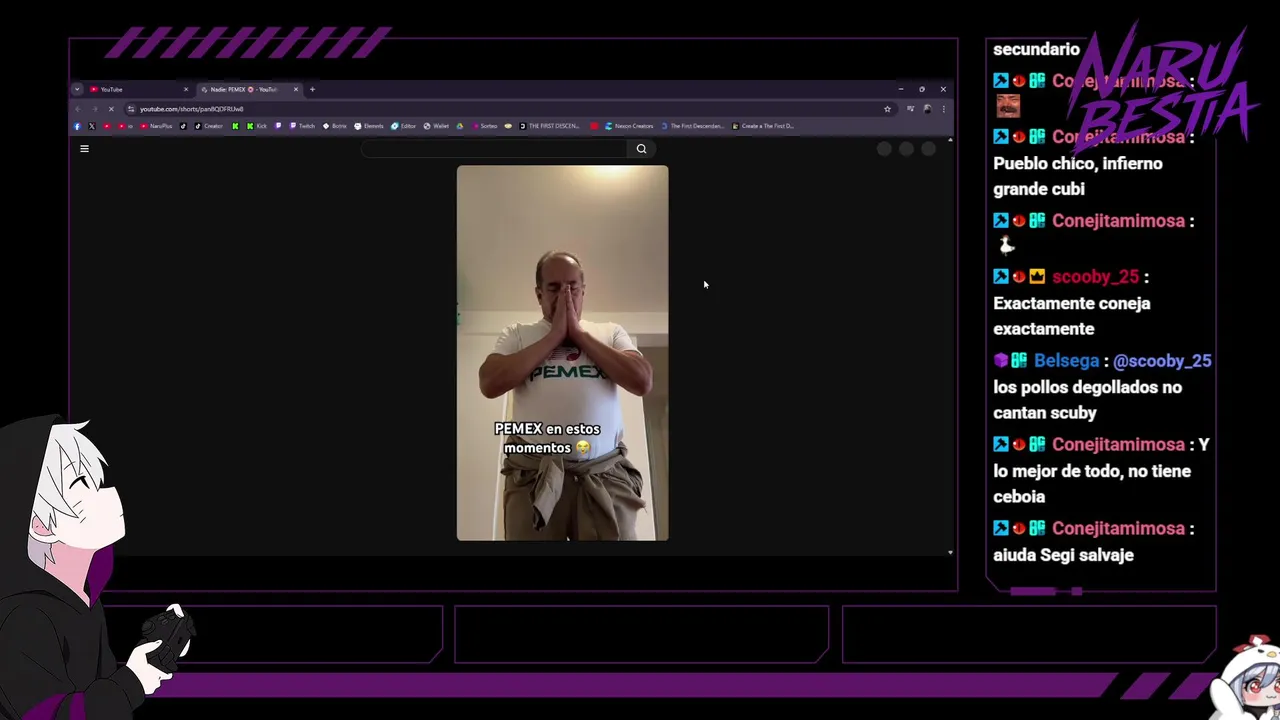Open the X (Twitter) bookmark

coord(92,126)
